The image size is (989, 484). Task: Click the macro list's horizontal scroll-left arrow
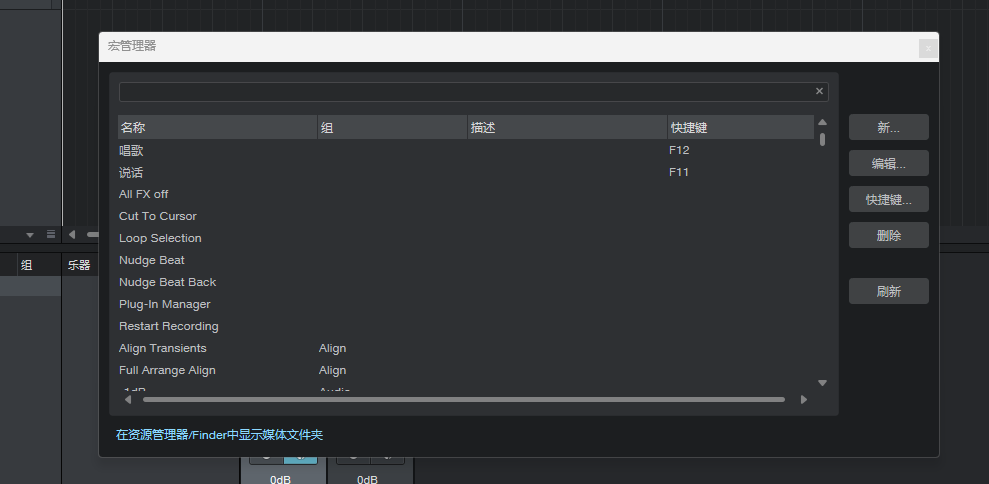point(128,399)
